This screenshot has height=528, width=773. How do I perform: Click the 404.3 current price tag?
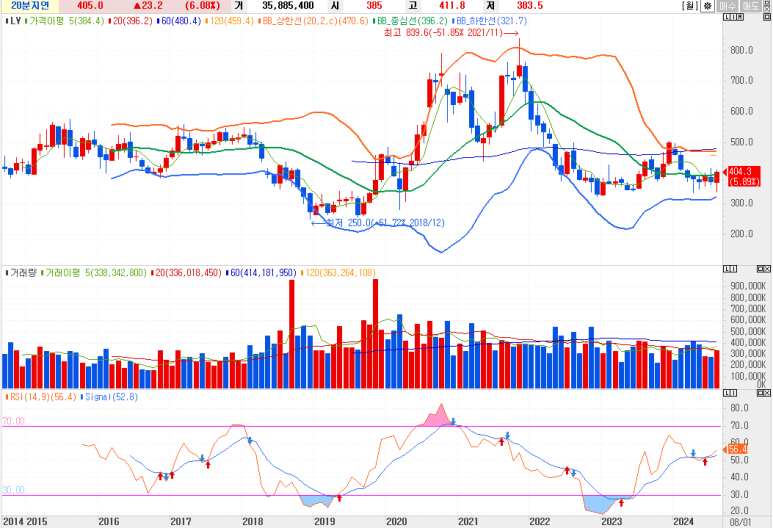(743, 176)
